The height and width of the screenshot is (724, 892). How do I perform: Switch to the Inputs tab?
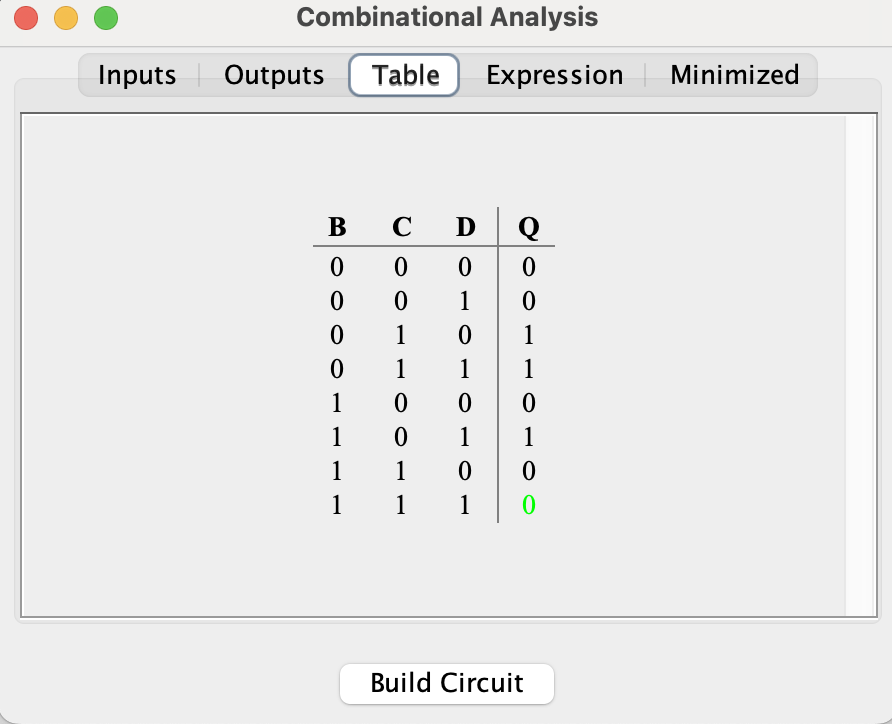pos(137,75)
